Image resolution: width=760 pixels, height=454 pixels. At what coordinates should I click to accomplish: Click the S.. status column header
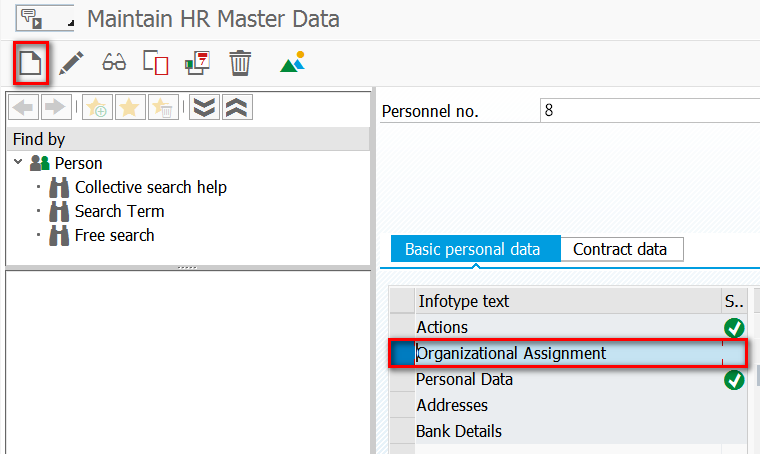tap(734, 301)
